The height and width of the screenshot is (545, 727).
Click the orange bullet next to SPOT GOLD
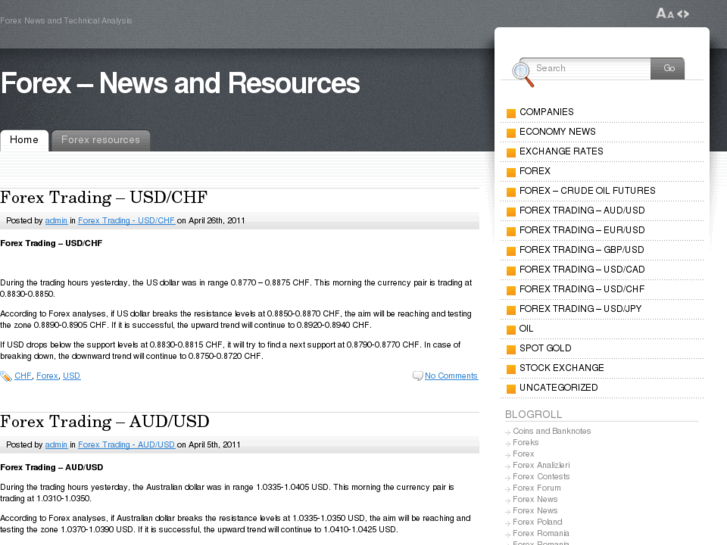pyautogui.click(x=511, y=349)
